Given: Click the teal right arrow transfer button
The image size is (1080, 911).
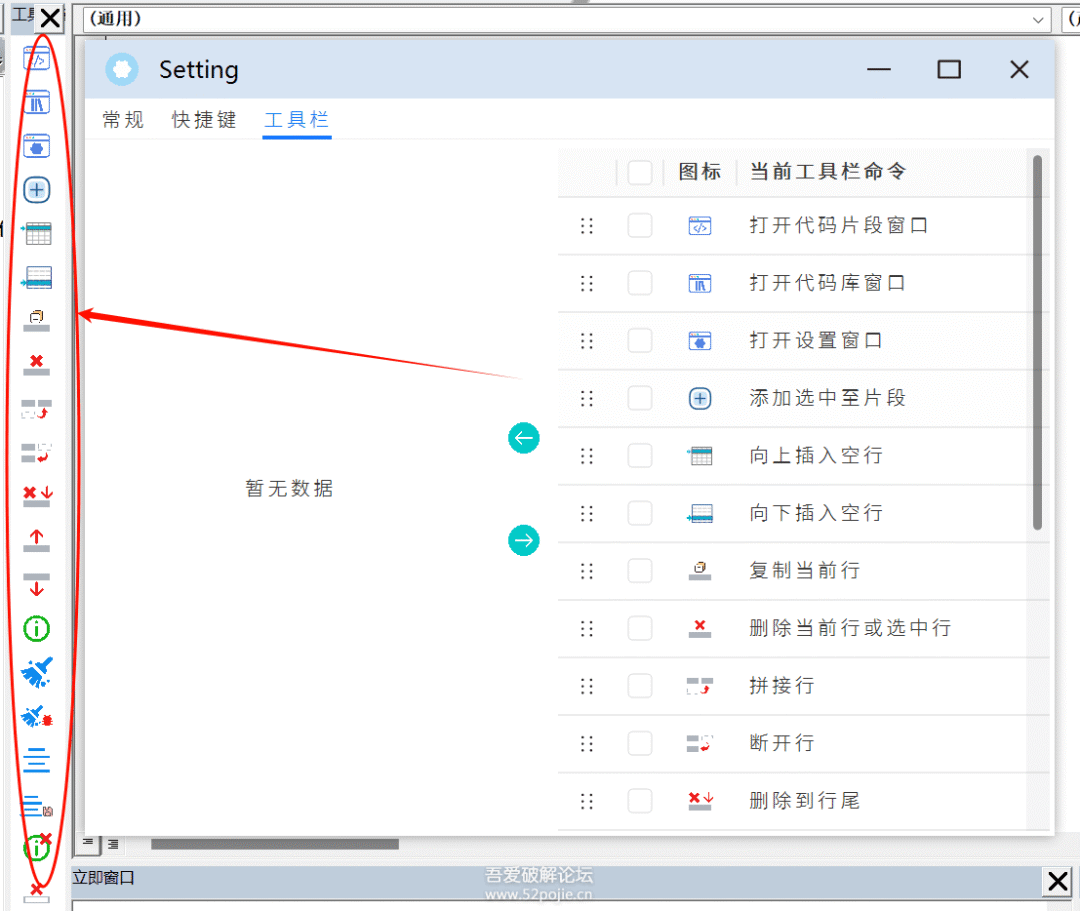Looking at the screenshot, I should click(x=523, y=541).
